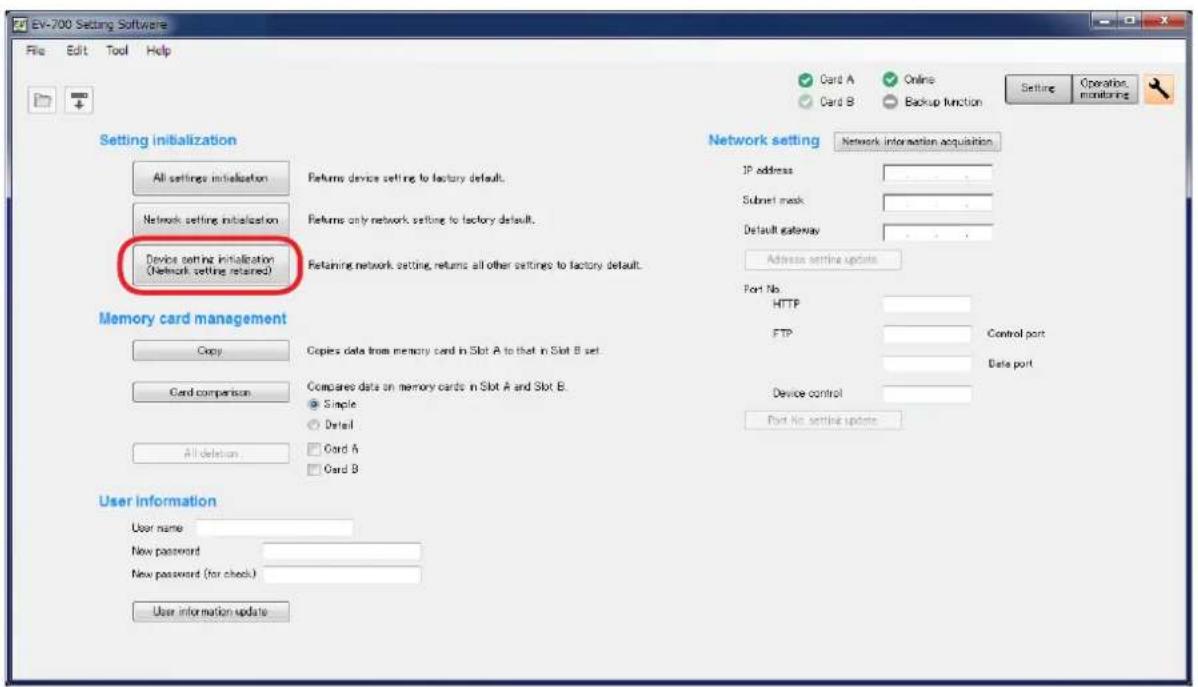This screenshot has width=1198, height=687.
Task: Focus the Default gateway field
Action: coord(937,232)
